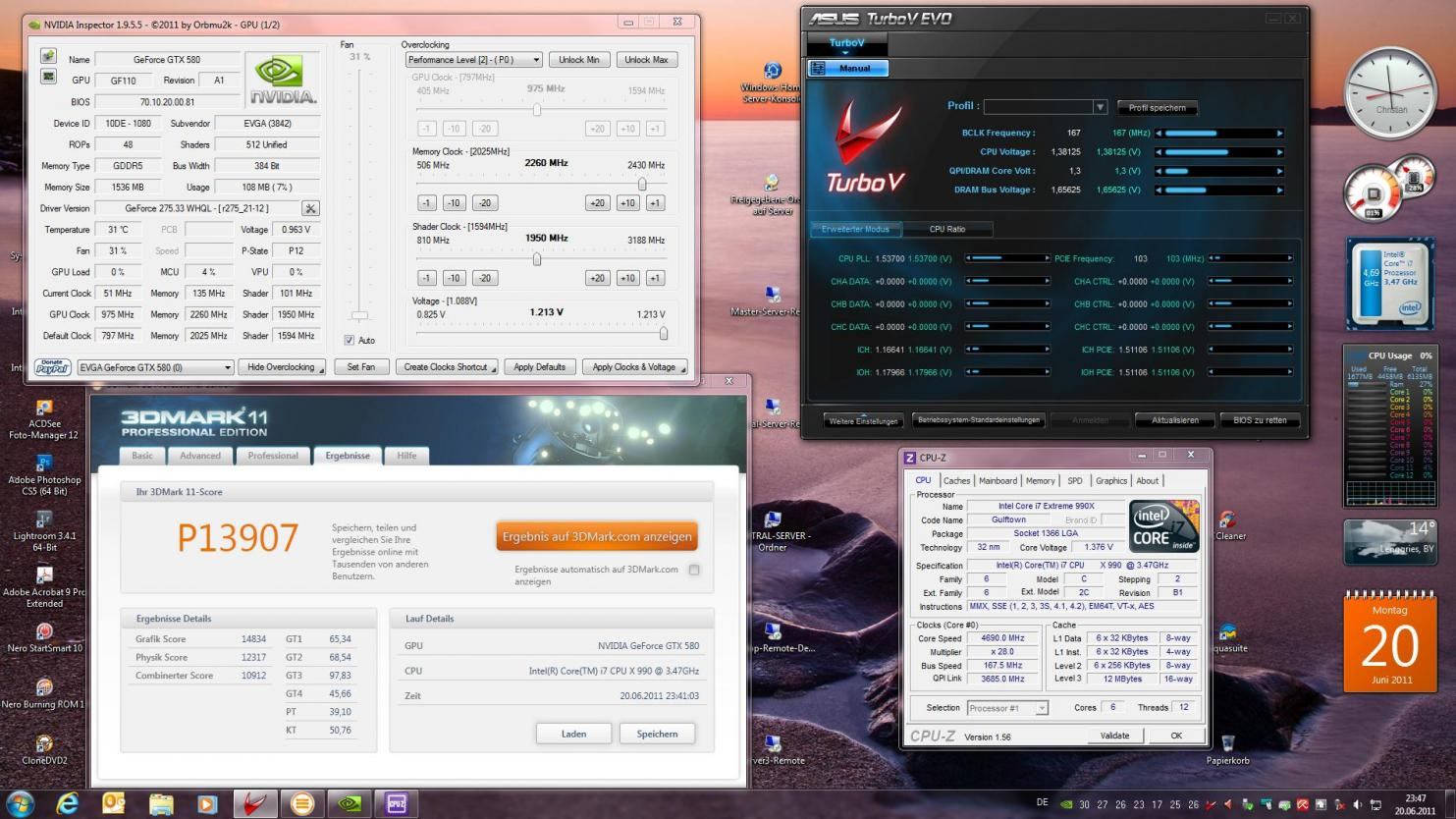
Task: Switch to CPU-Z taskbar icon
Action: (x=396, y=803)
